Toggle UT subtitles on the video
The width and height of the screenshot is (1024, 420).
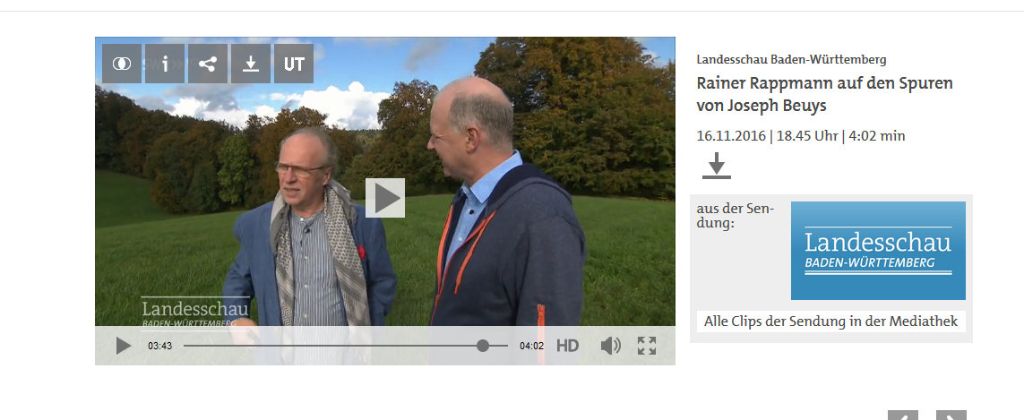294,63
